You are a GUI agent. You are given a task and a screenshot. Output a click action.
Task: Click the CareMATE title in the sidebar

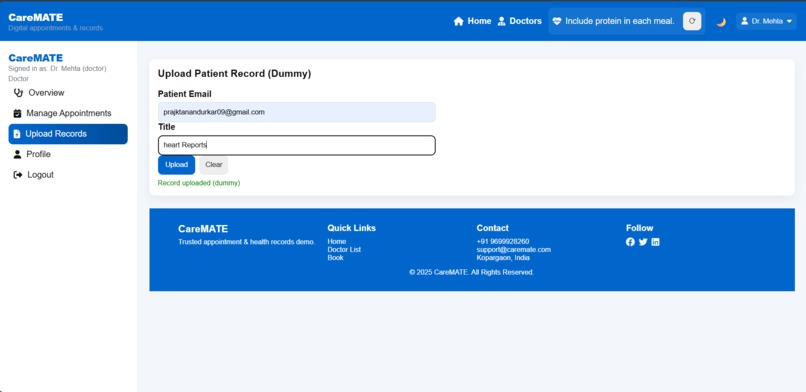point(35,58)
